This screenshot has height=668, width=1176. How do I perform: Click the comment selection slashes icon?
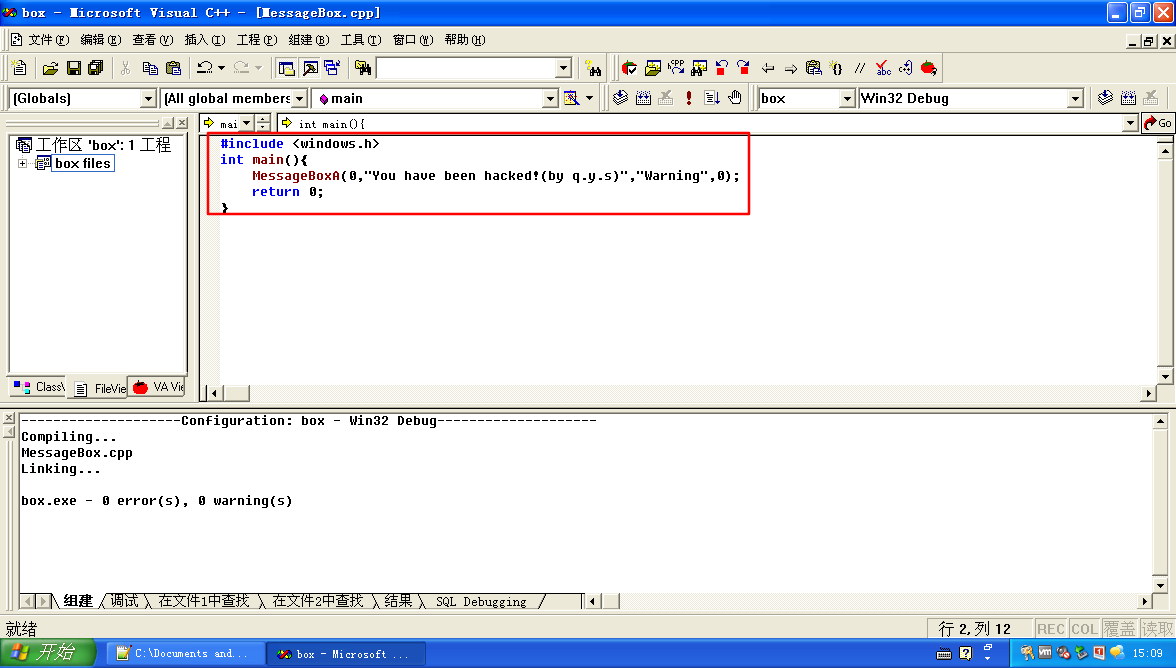pos(860,68)
